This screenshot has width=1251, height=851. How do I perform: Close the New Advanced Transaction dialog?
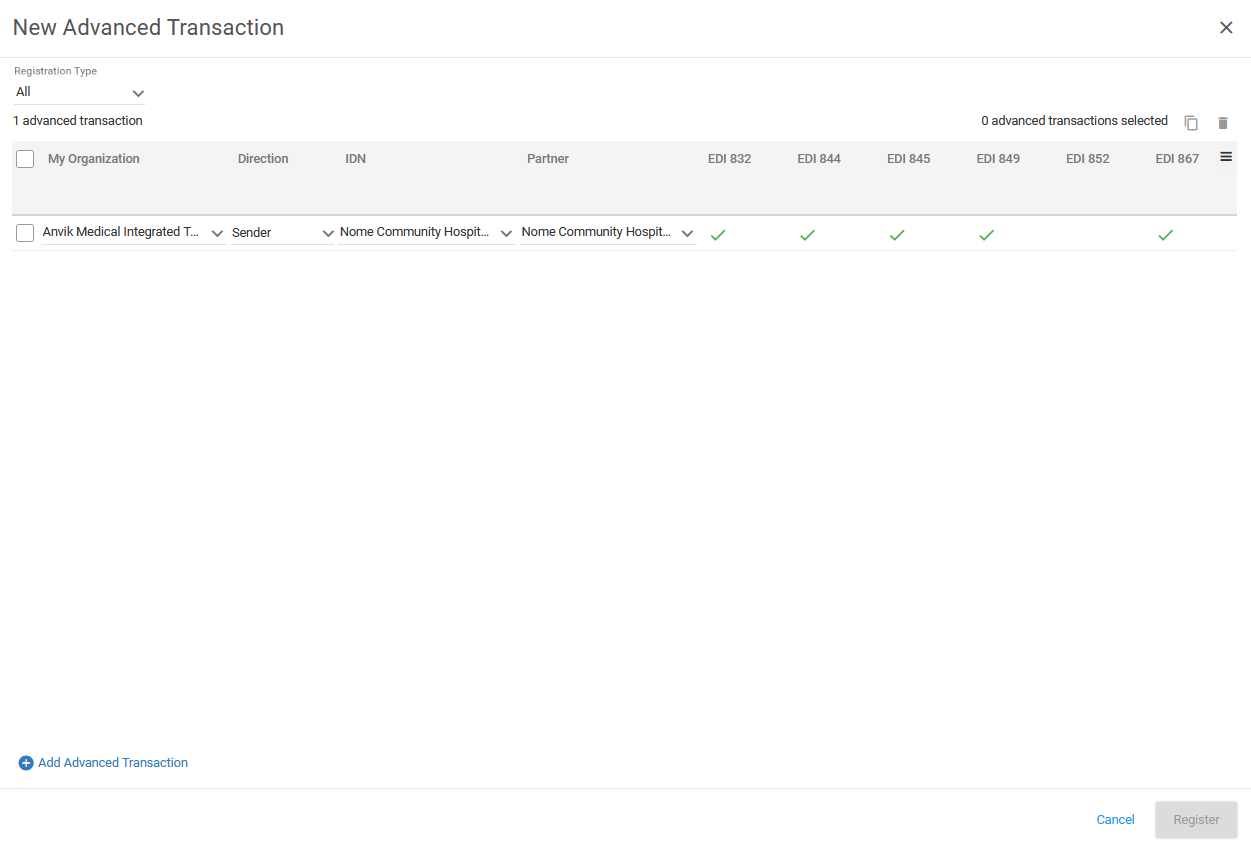tap(1226, 27)
